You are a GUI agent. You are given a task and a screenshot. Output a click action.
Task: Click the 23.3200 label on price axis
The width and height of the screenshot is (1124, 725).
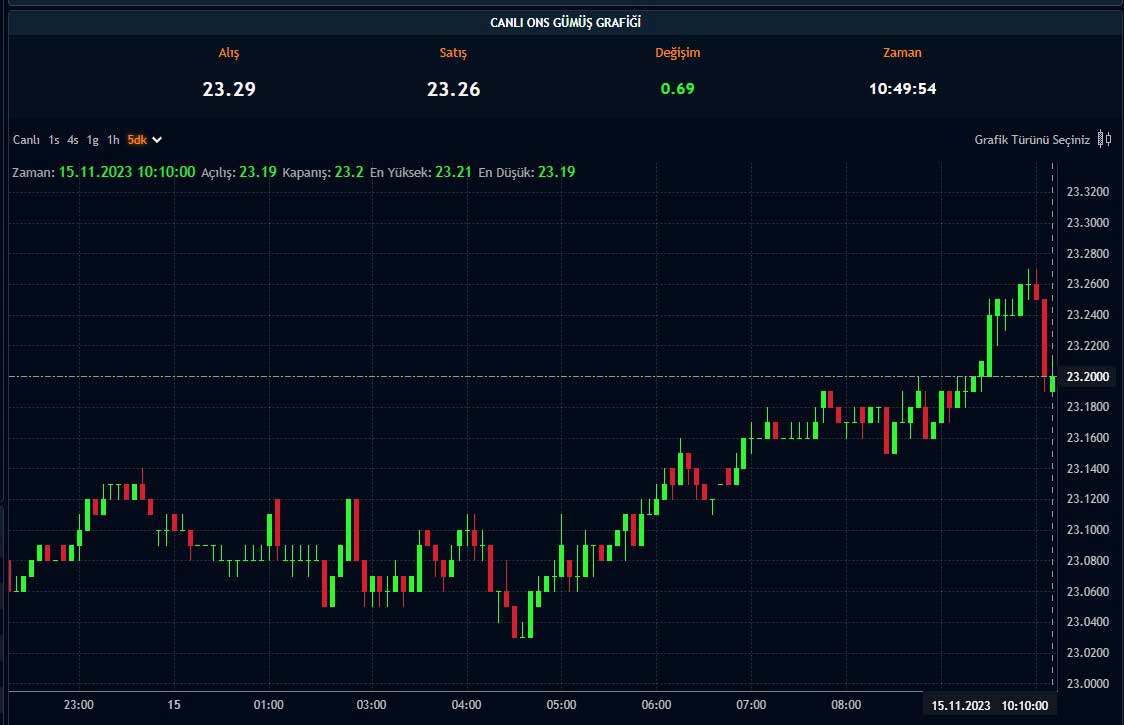[1088, 192]
